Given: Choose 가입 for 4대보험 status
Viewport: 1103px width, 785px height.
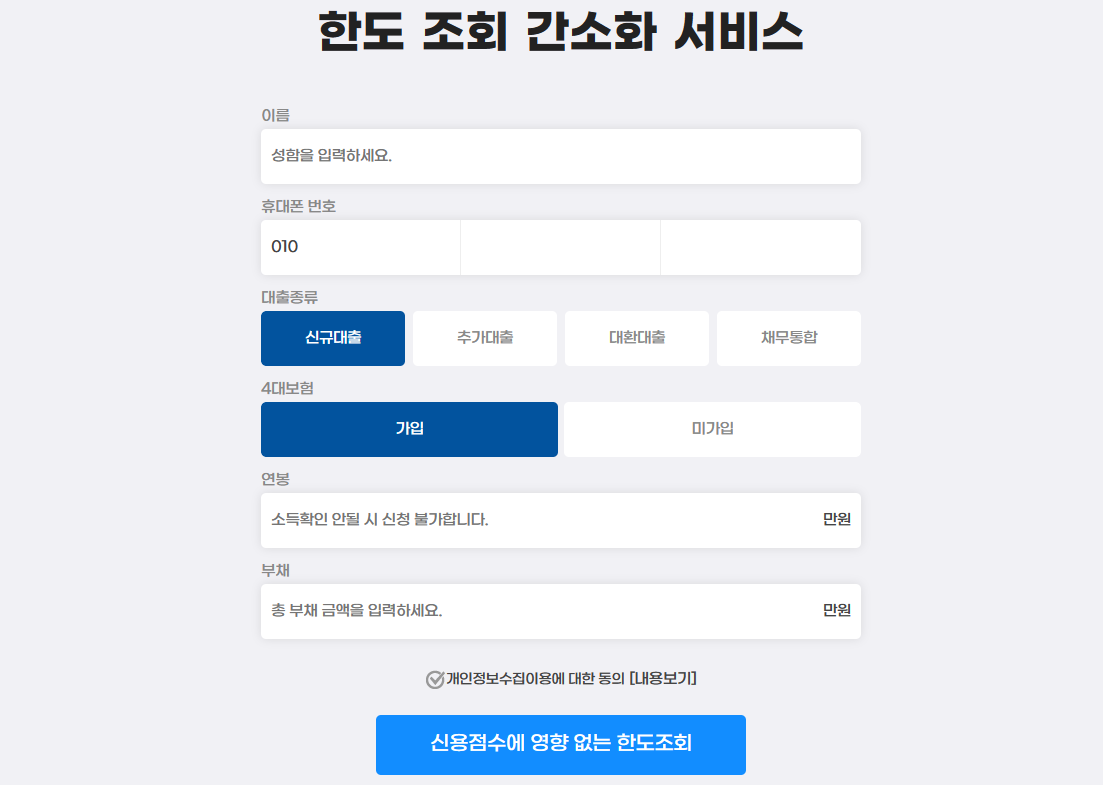Looking at the screenshot, I should tap(409, 429).
